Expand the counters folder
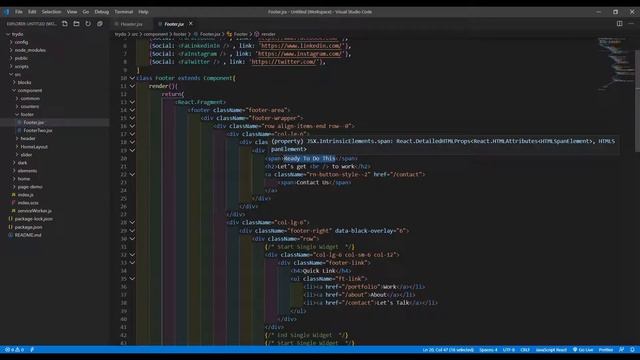The height and width of the screenshot is (360, 640). click(x=30, y=107)
